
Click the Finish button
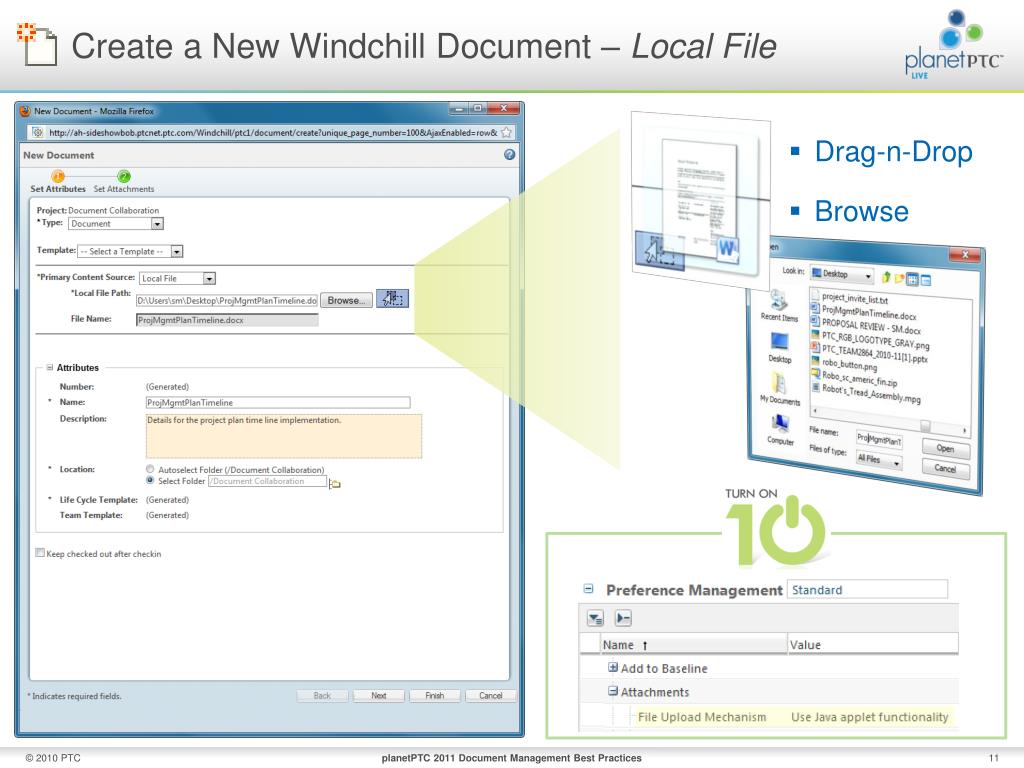tap(434, 696)
